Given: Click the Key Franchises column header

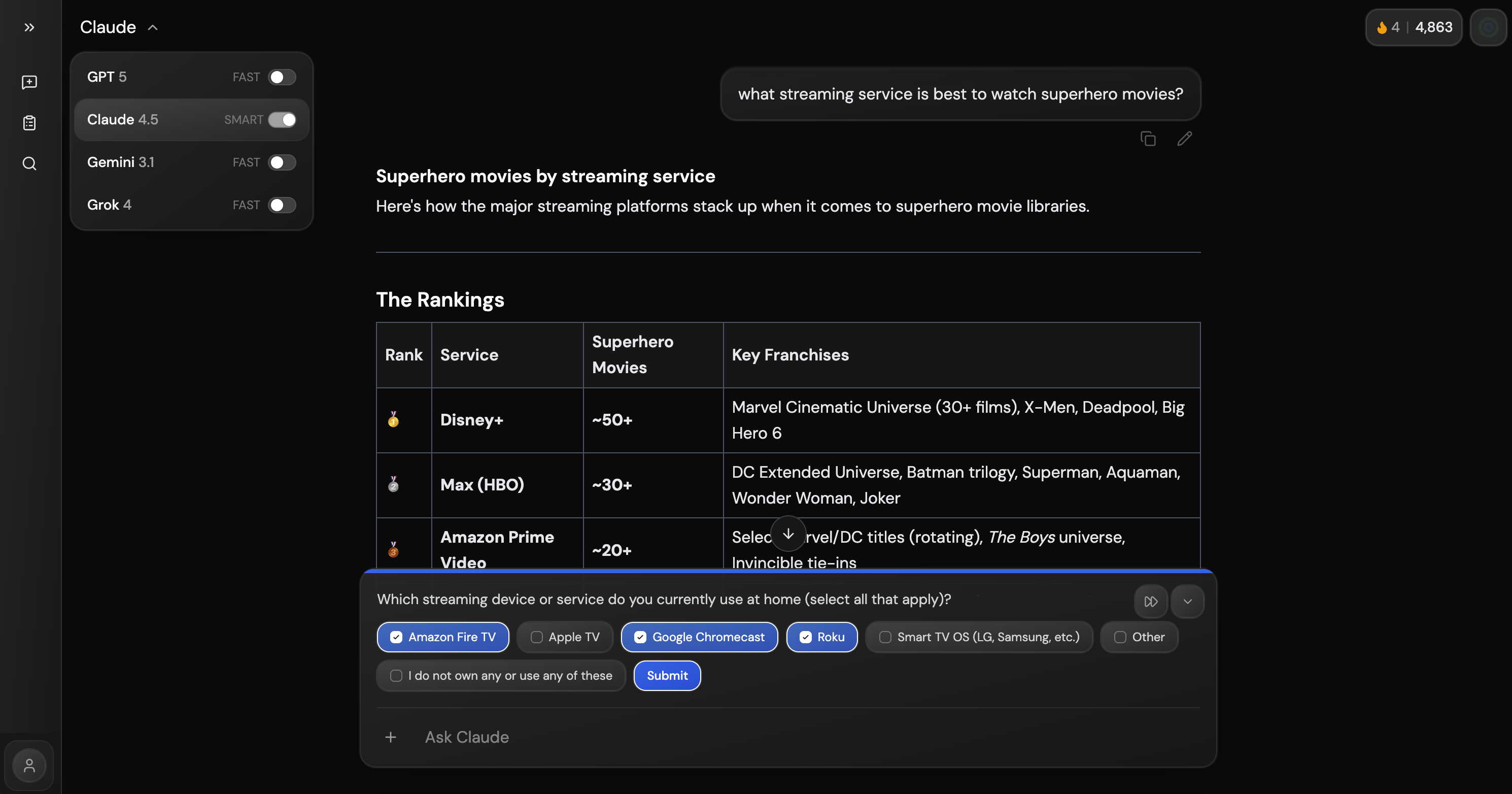Looking at the screenshot, I should coord(961,355).
